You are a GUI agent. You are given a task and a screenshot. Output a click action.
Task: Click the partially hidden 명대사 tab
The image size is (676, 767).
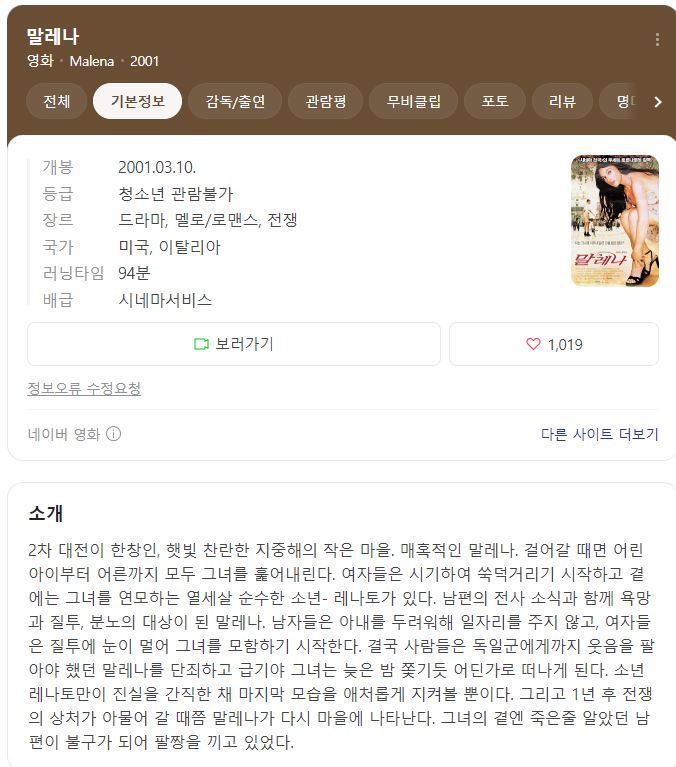[625, 101]
